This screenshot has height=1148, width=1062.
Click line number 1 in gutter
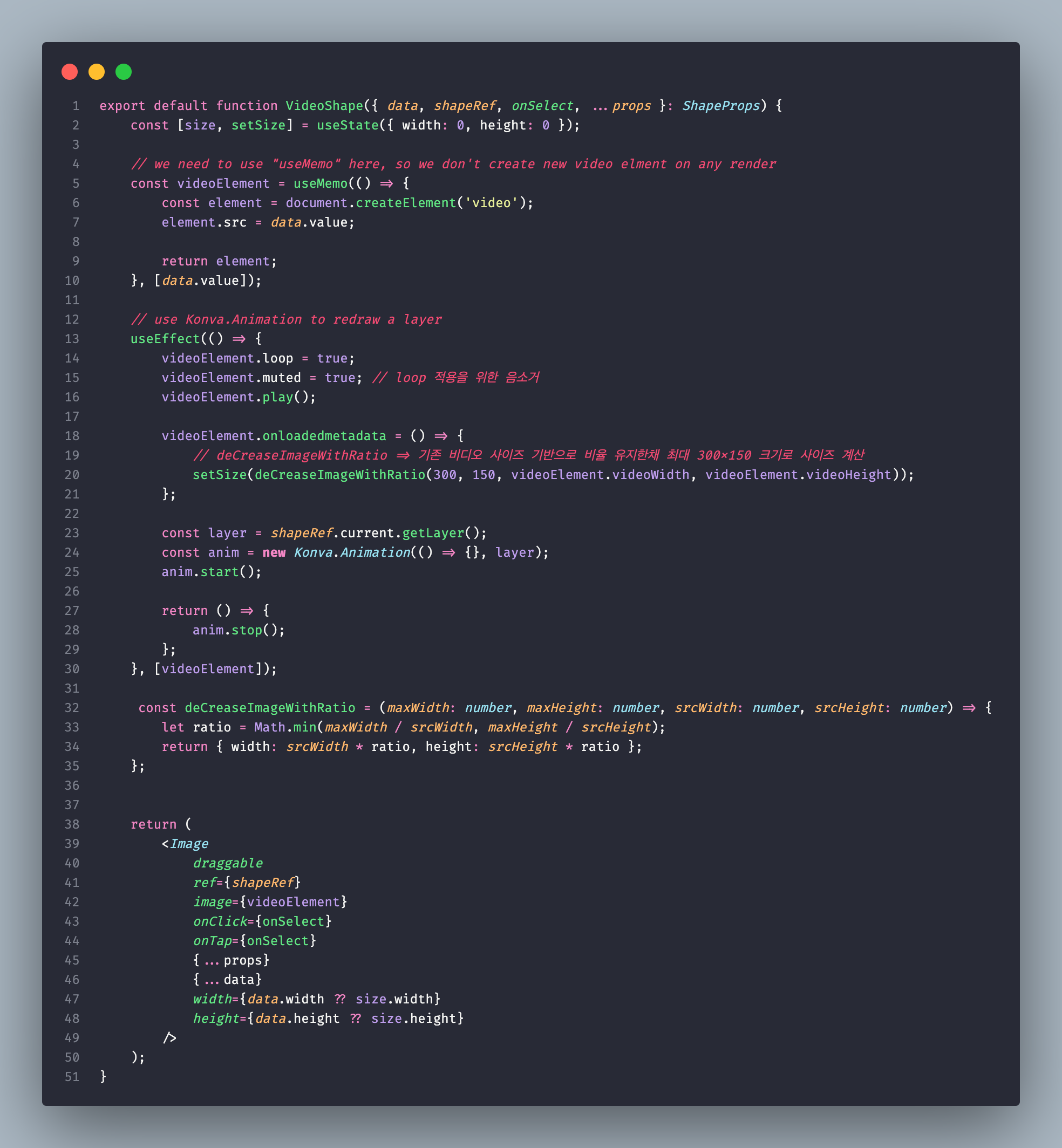click(76, 106)
